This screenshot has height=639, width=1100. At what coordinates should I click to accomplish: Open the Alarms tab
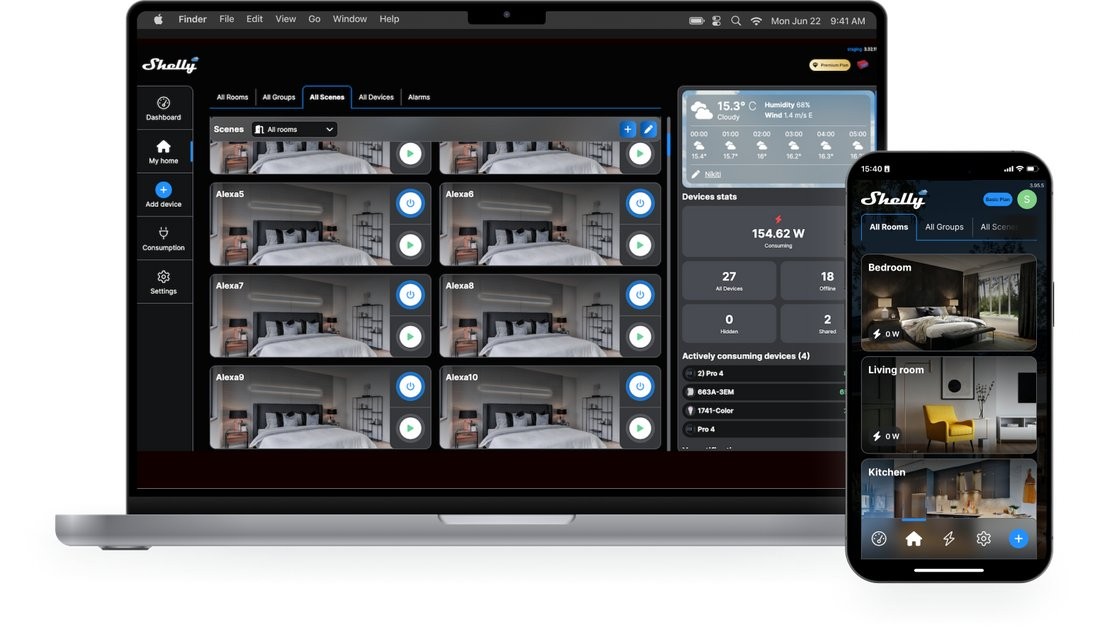pos(419,97)
